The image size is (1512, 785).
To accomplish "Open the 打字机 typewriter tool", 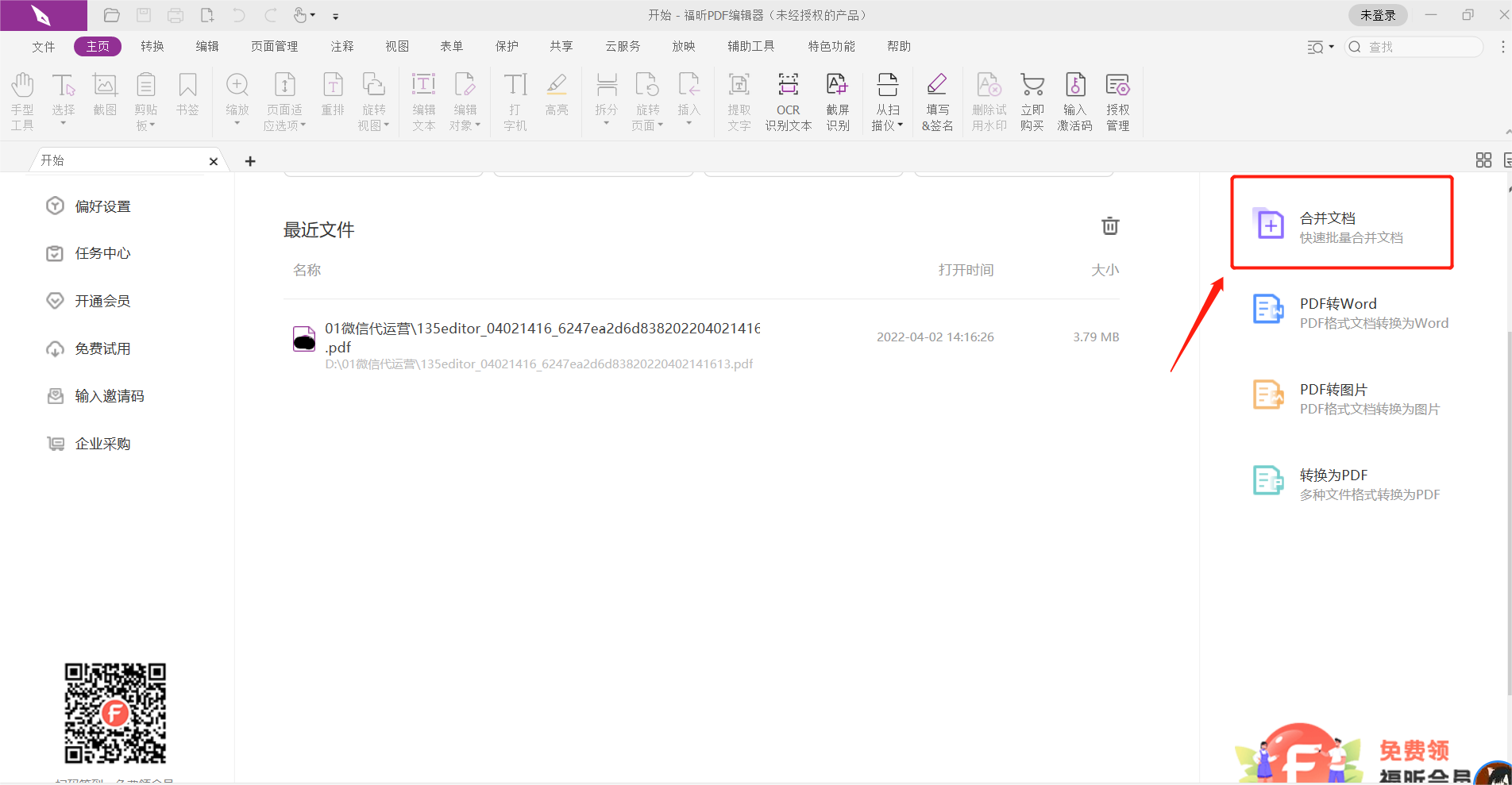I will [515, 100].
